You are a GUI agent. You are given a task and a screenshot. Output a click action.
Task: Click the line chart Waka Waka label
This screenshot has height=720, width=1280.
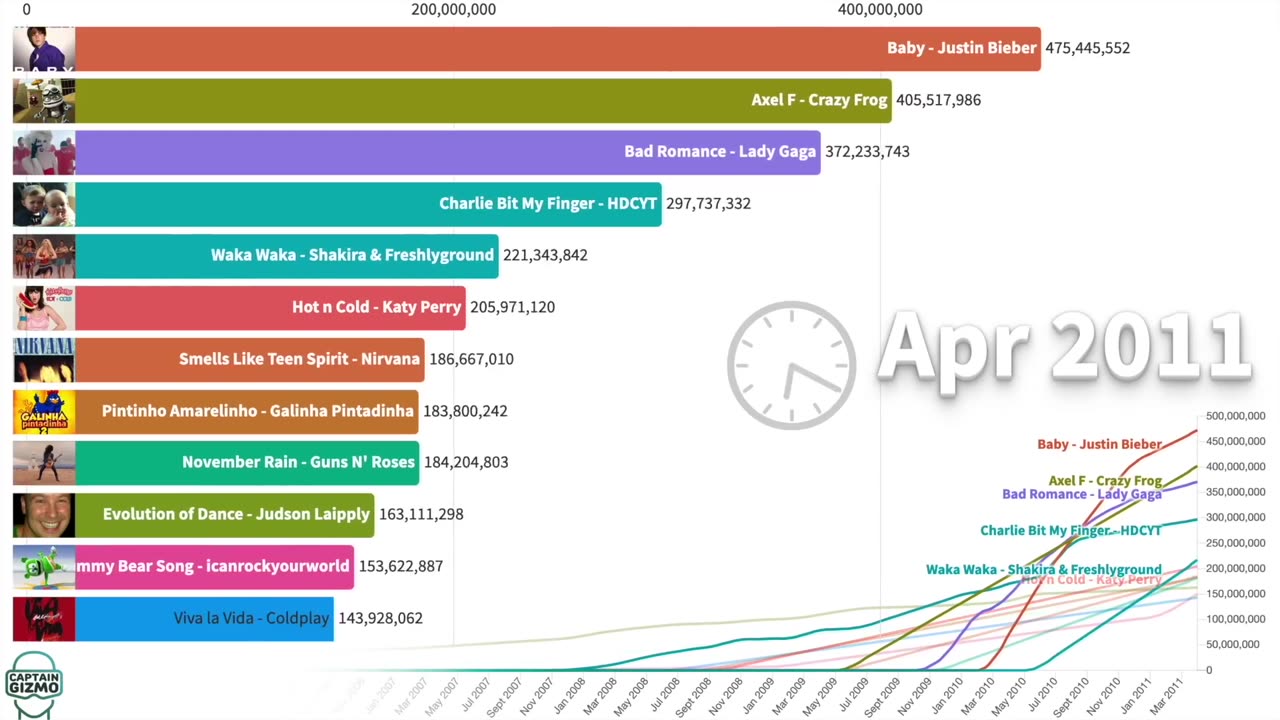1044,569
